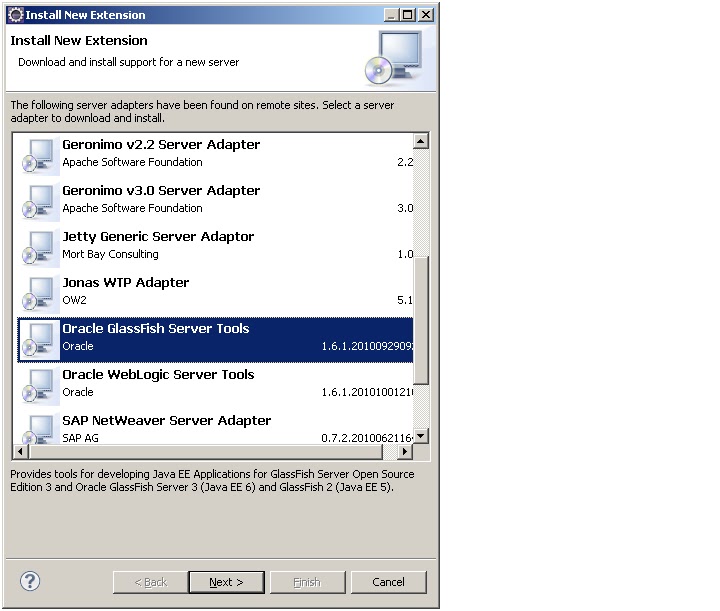Screen dimensions: 720x611
Task: Click the scroll up arrow of adapter list
Action: pyautogui.click(x=421, y=141)
